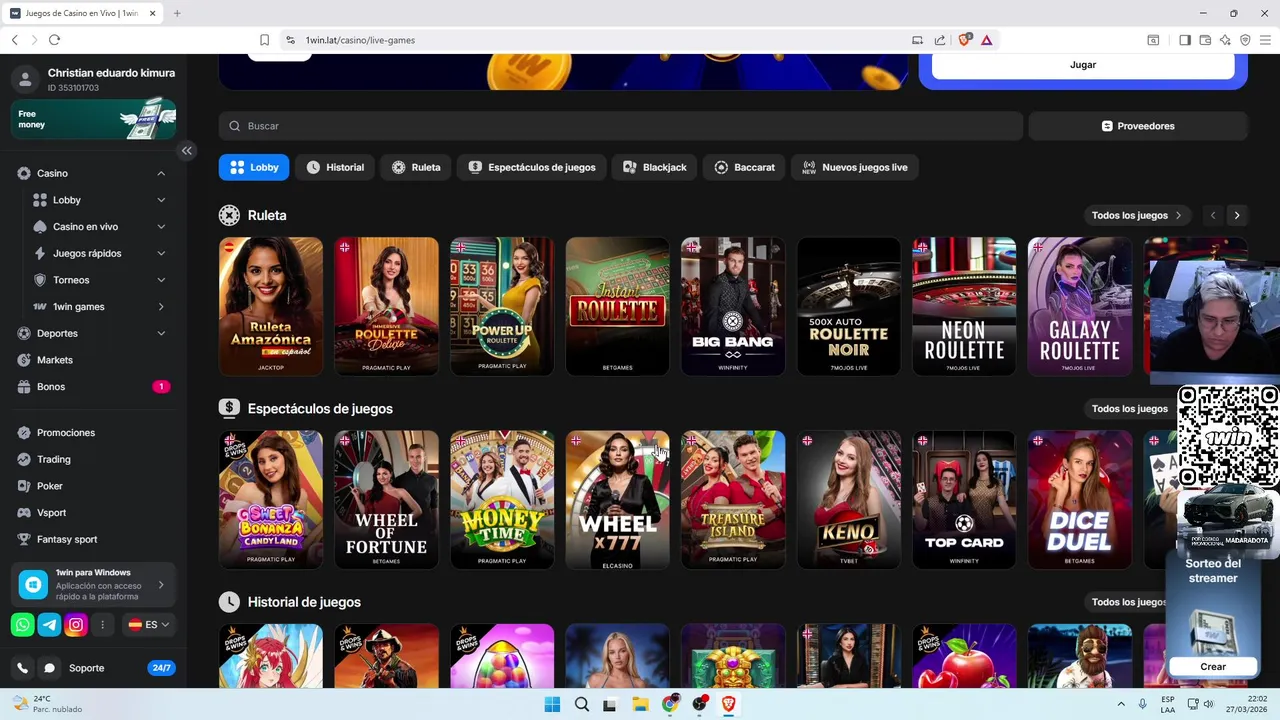Select Blackjack category tab

pyautogui.click(x=654, y=168)
